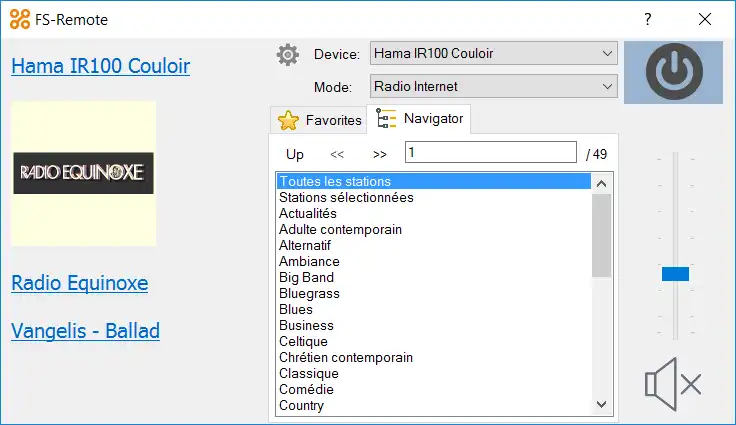This screenshot has height=425, width=736.
Task: Switch to the Favorites tab
Action: 319,120
